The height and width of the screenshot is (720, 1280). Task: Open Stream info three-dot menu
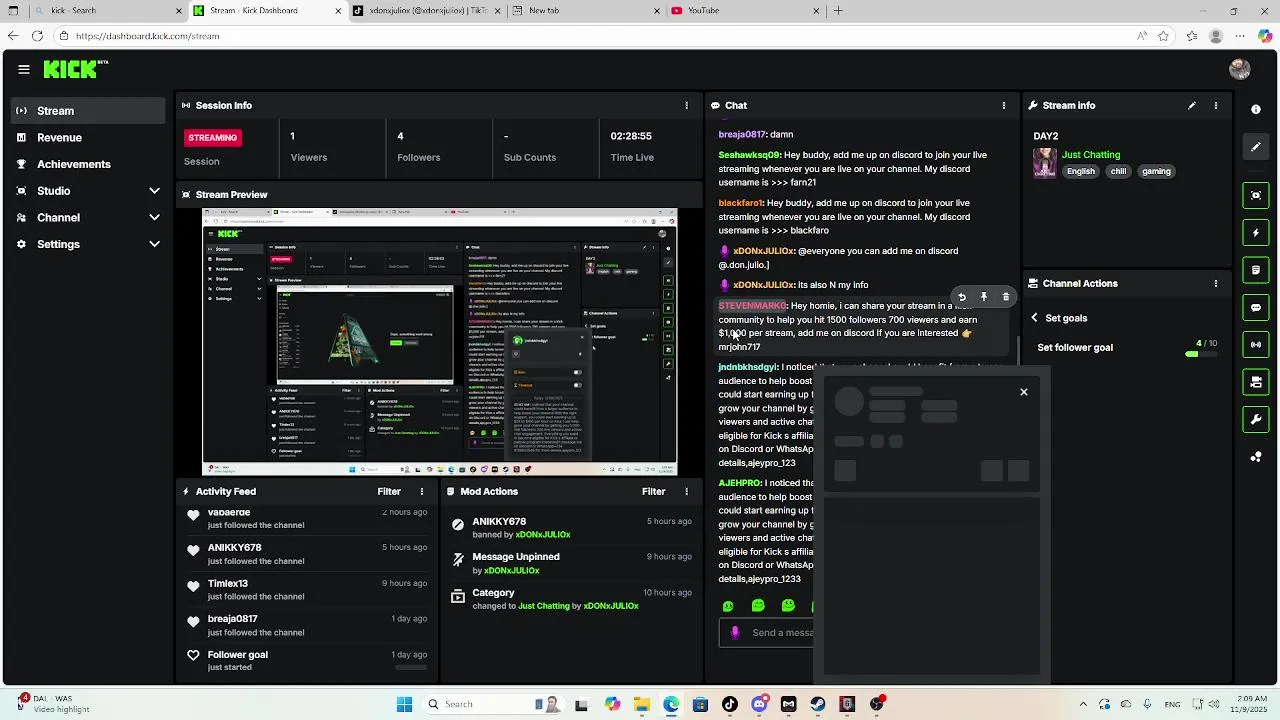coord(1216,105)
